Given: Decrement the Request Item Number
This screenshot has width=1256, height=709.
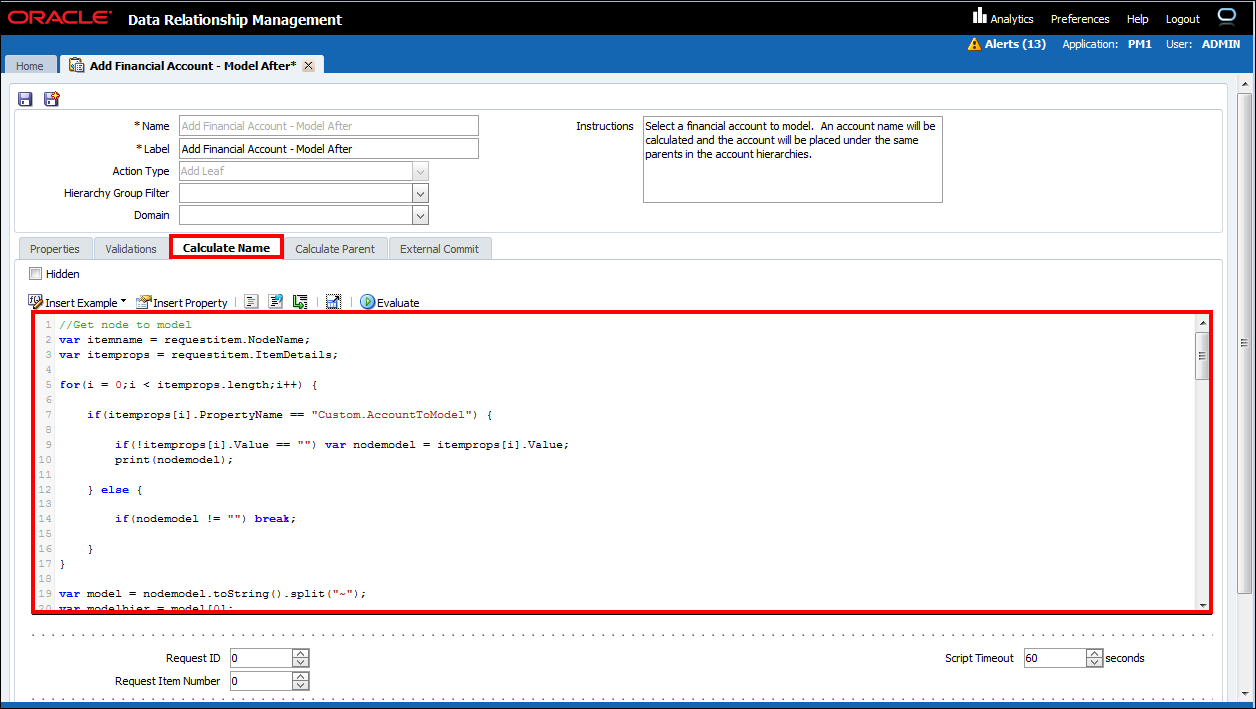Looking at the screenshot, I should click(x=301, y=686).
